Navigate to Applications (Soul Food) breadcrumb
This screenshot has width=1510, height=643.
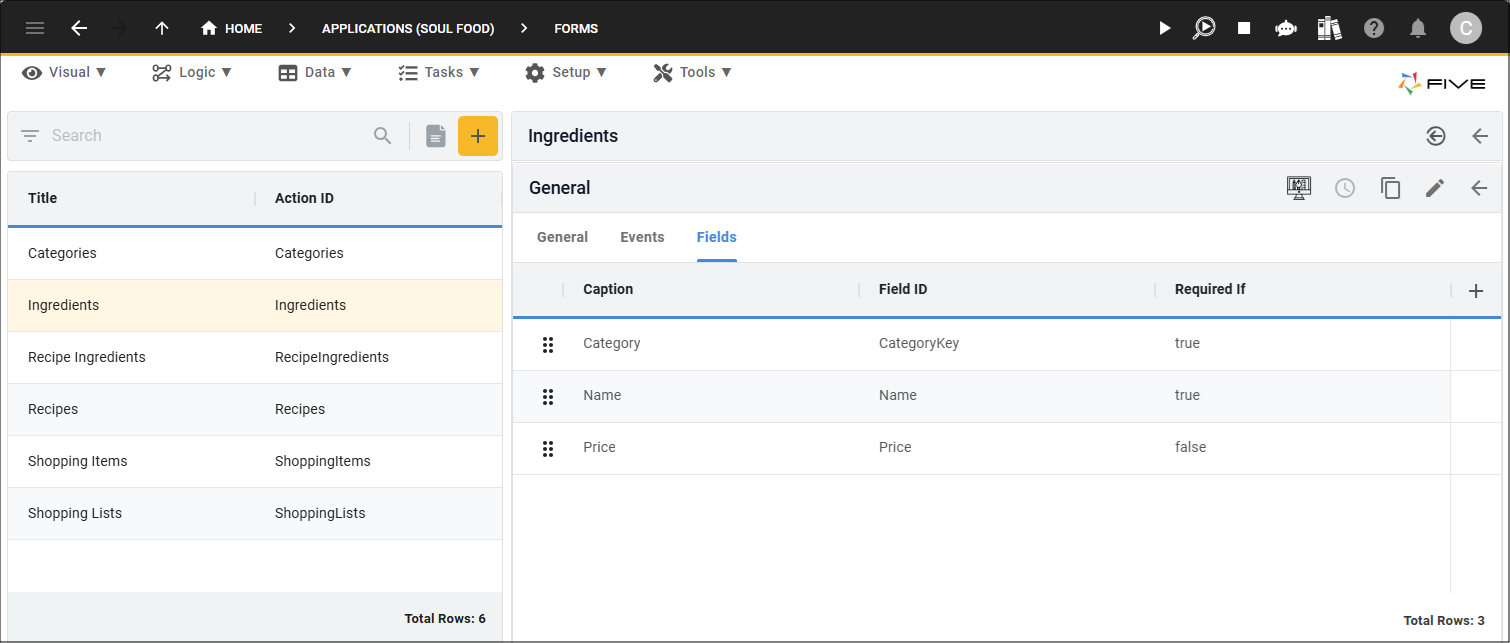[x=408, y=29]
